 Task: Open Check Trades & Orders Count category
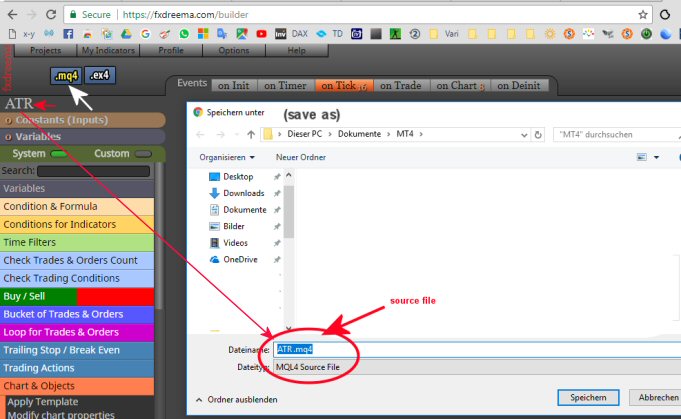point(77,260)
